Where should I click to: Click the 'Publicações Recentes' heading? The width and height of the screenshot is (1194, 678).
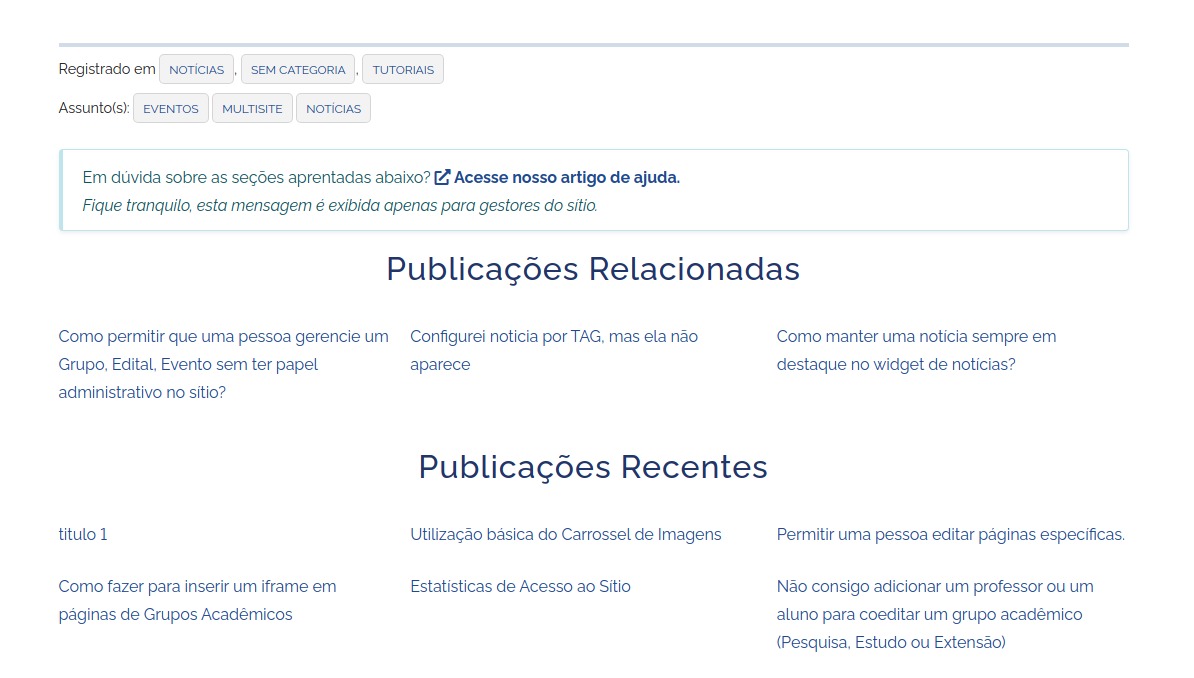(593, 467)
